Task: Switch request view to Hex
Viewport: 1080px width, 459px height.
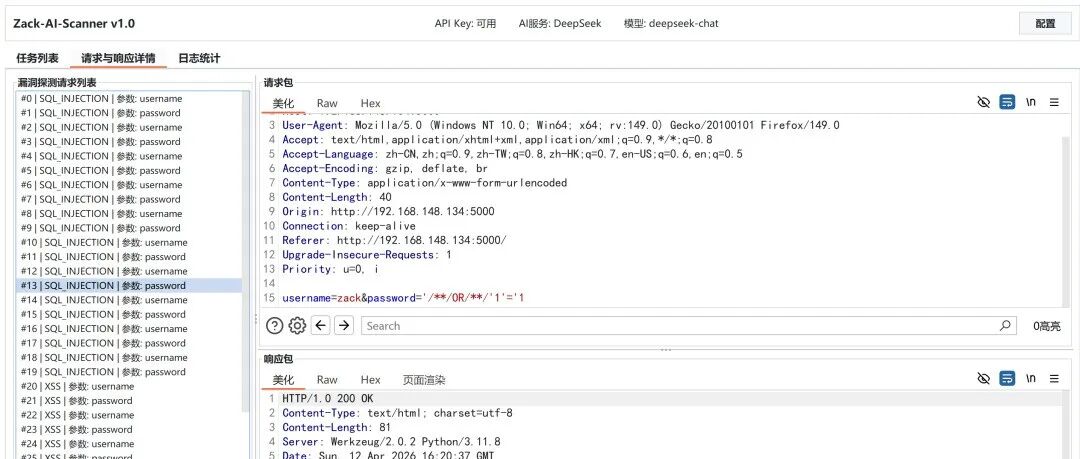Action: (x=371, y=103)
